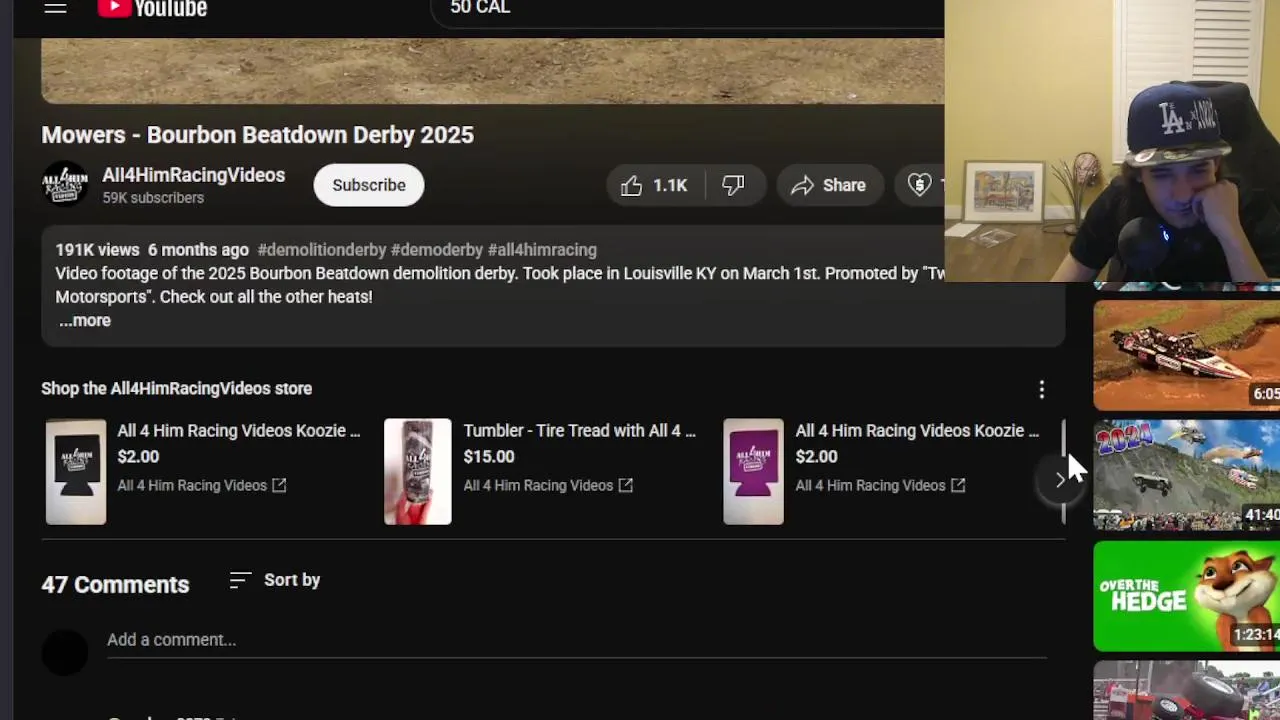The width and height of the screenshot is (1280, 720).
Task: Open the #demoderby hashtag
Action: click(x=437, y=250)
